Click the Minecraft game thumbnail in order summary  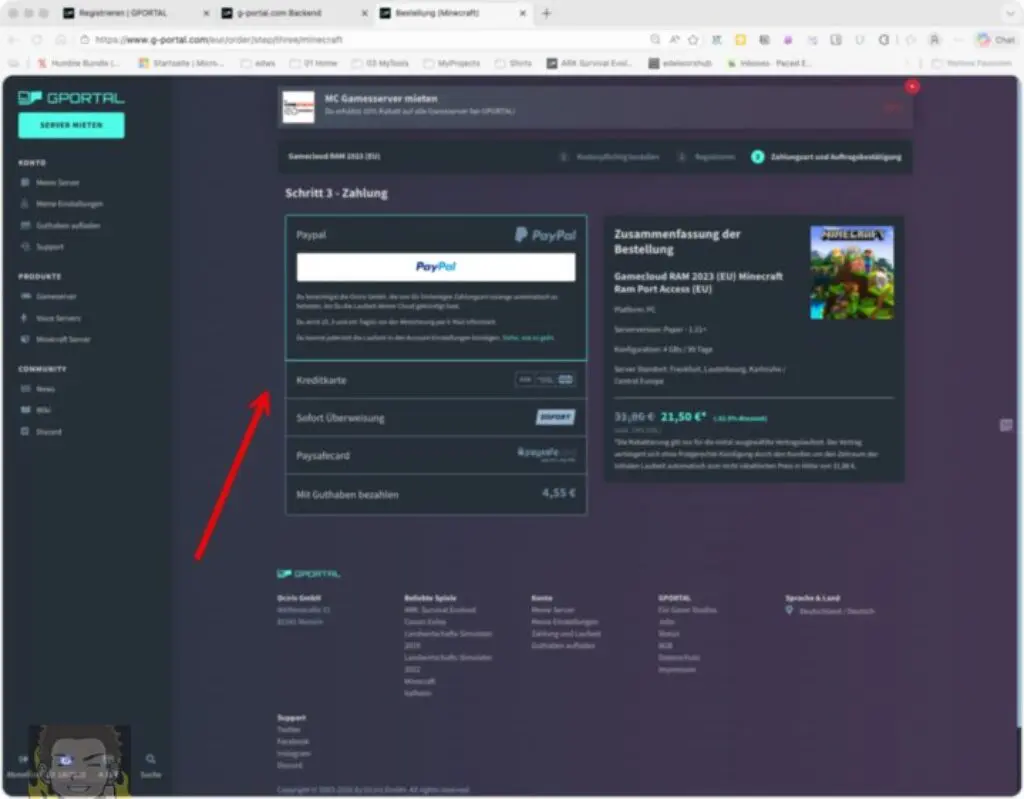click(851, 271)
